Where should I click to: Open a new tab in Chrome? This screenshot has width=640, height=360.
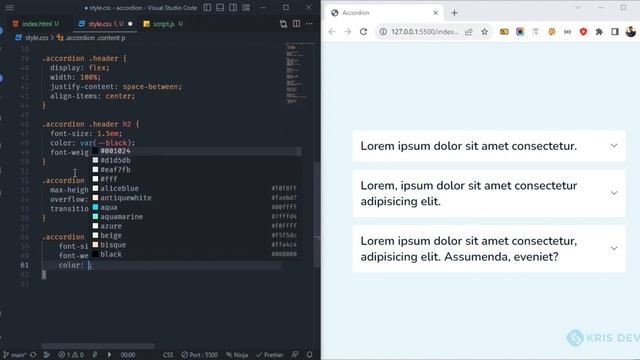[454, 13]
